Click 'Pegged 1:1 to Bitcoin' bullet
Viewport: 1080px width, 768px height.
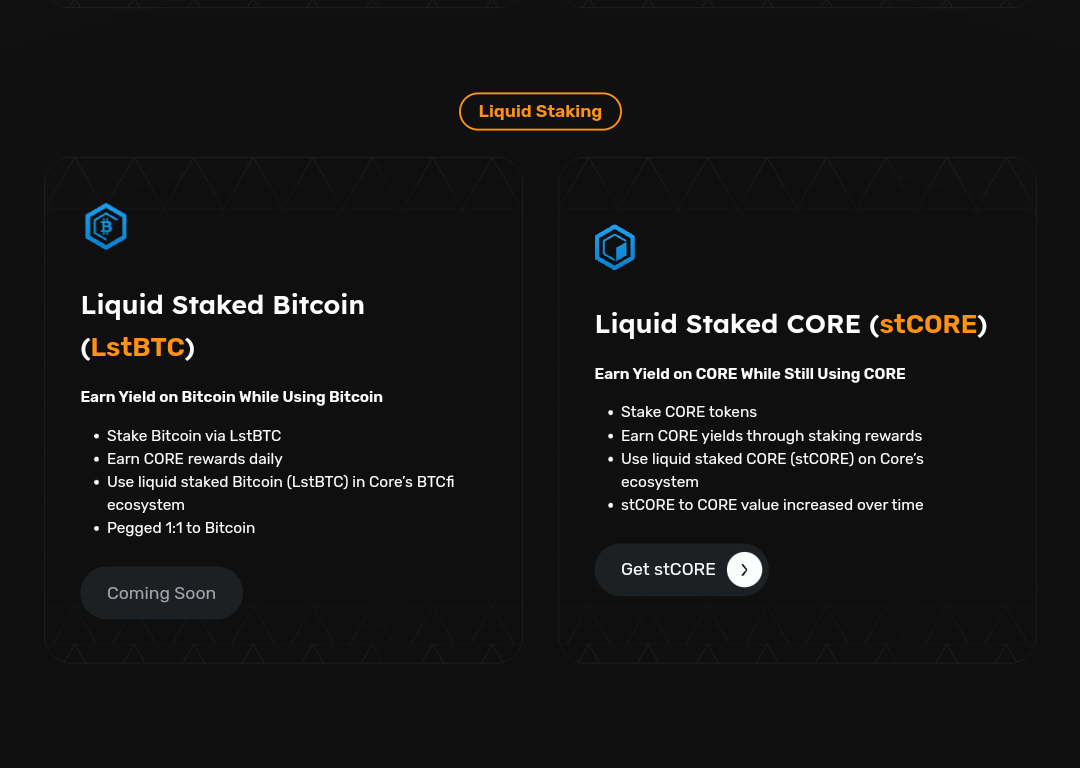pyautogui.click(x=181, y=528)
